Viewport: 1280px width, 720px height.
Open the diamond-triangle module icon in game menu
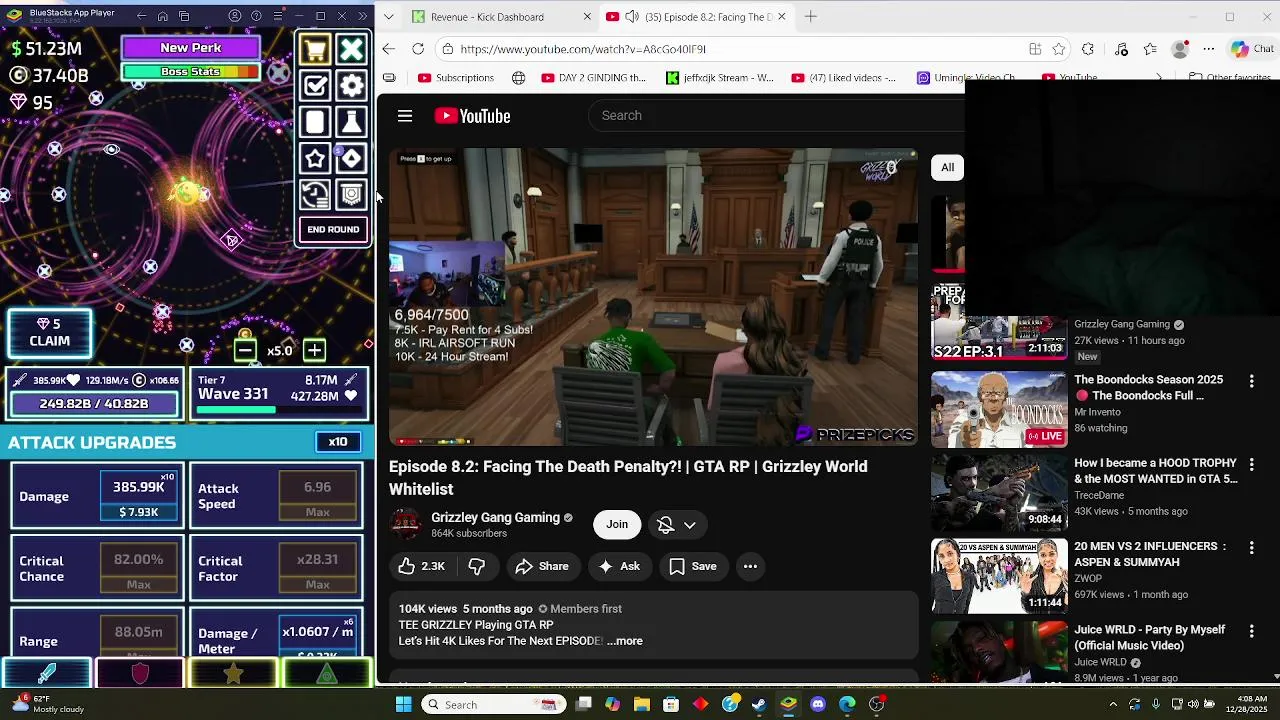pos(351,158)
